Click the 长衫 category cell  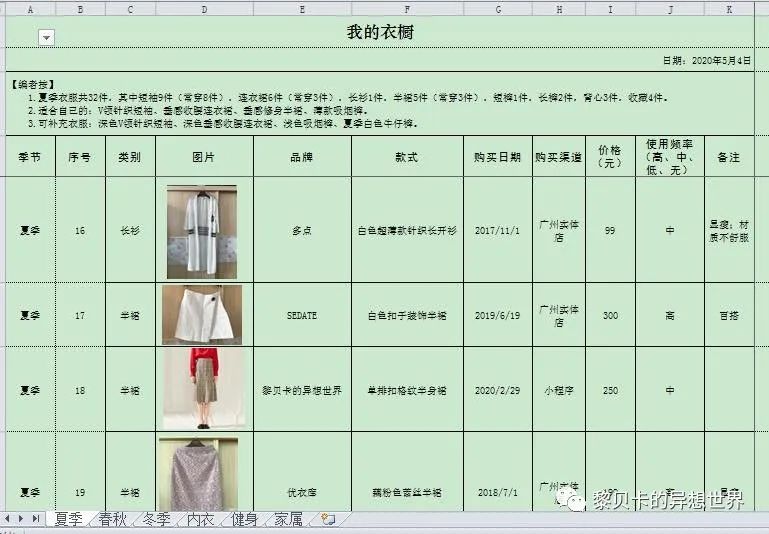pos(130,230)
